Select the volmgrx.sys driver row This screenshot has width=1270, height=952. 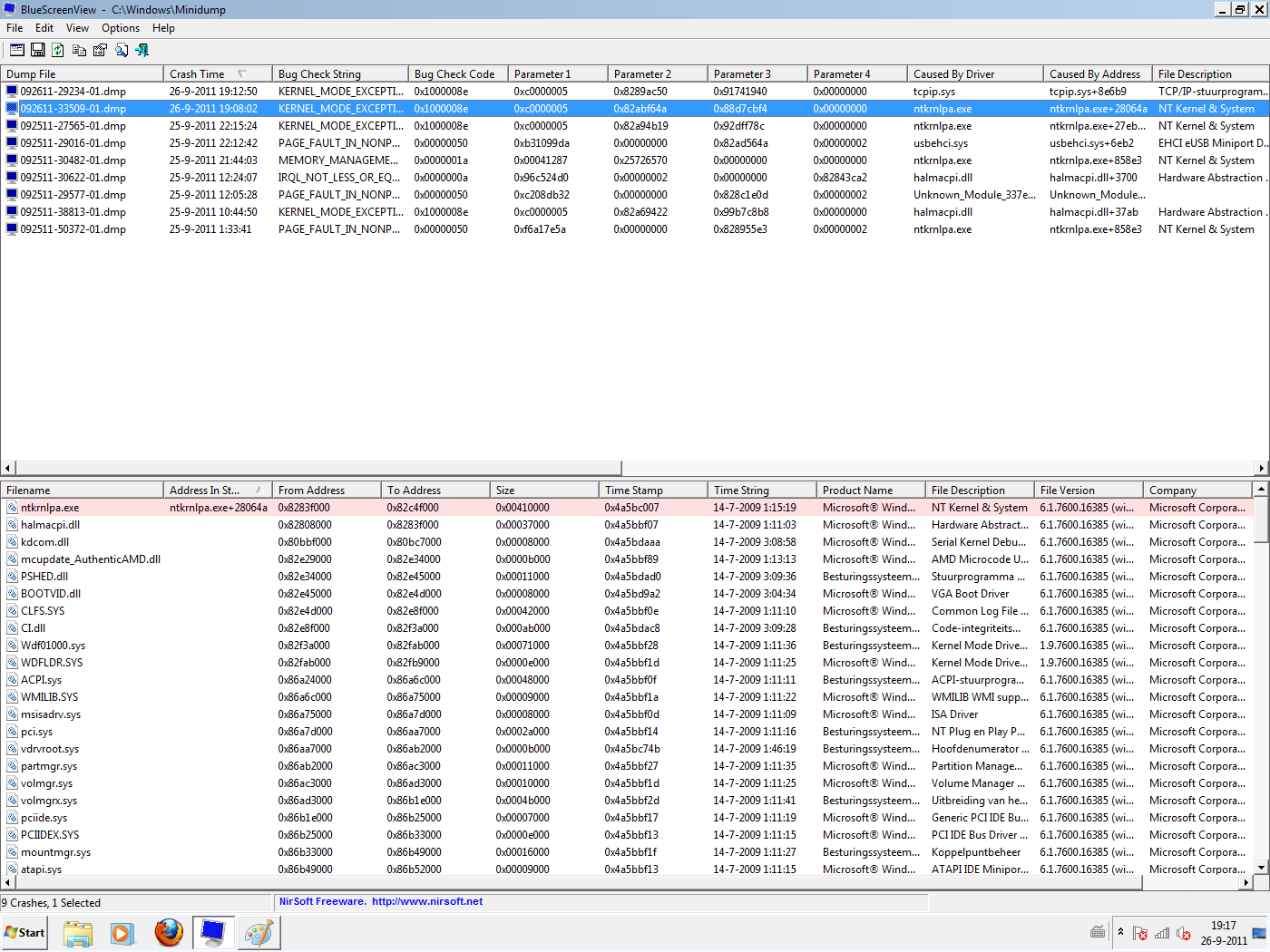(627, 801)
